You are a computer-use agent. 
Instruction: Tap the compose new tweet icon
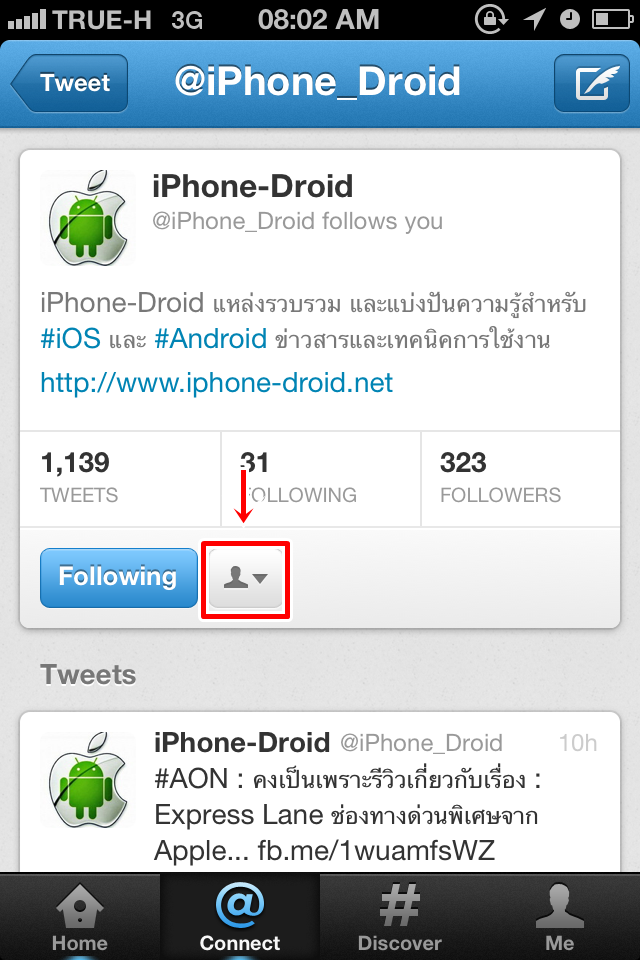[x=592, y=83]
